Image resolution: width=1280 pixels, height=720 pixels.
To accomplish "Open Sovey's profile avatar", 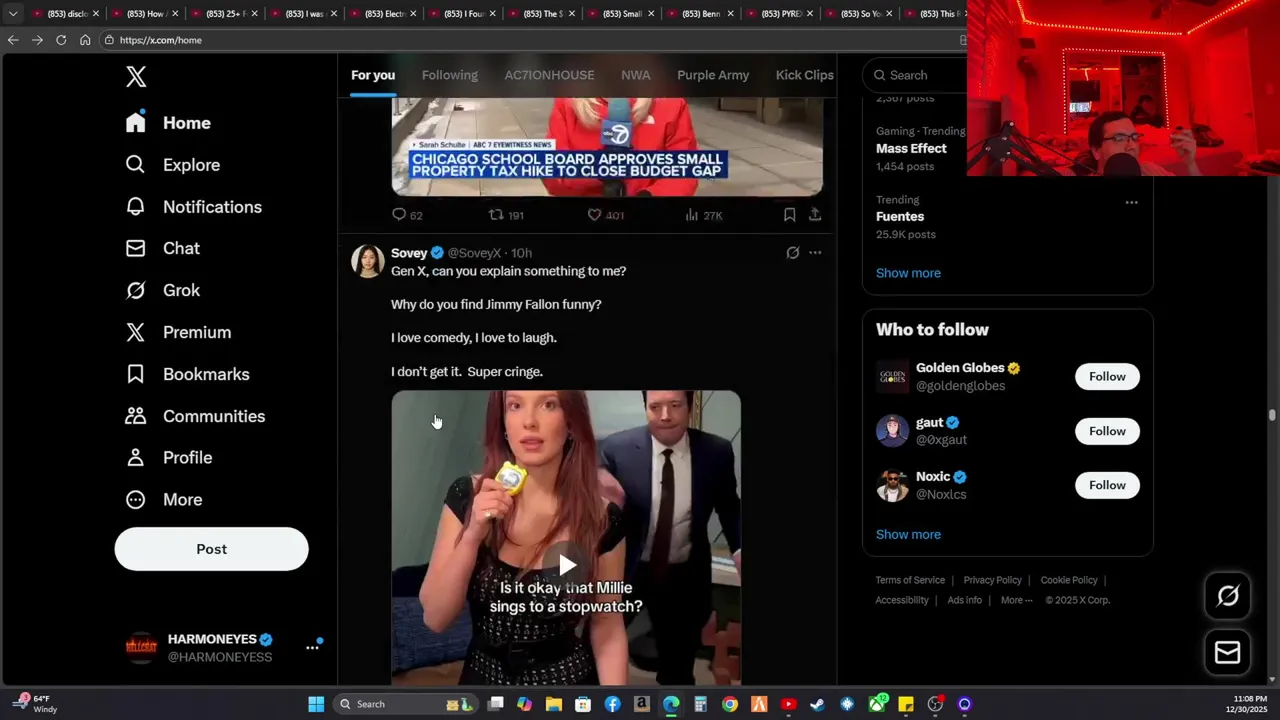I will click(x=368, y=261).
